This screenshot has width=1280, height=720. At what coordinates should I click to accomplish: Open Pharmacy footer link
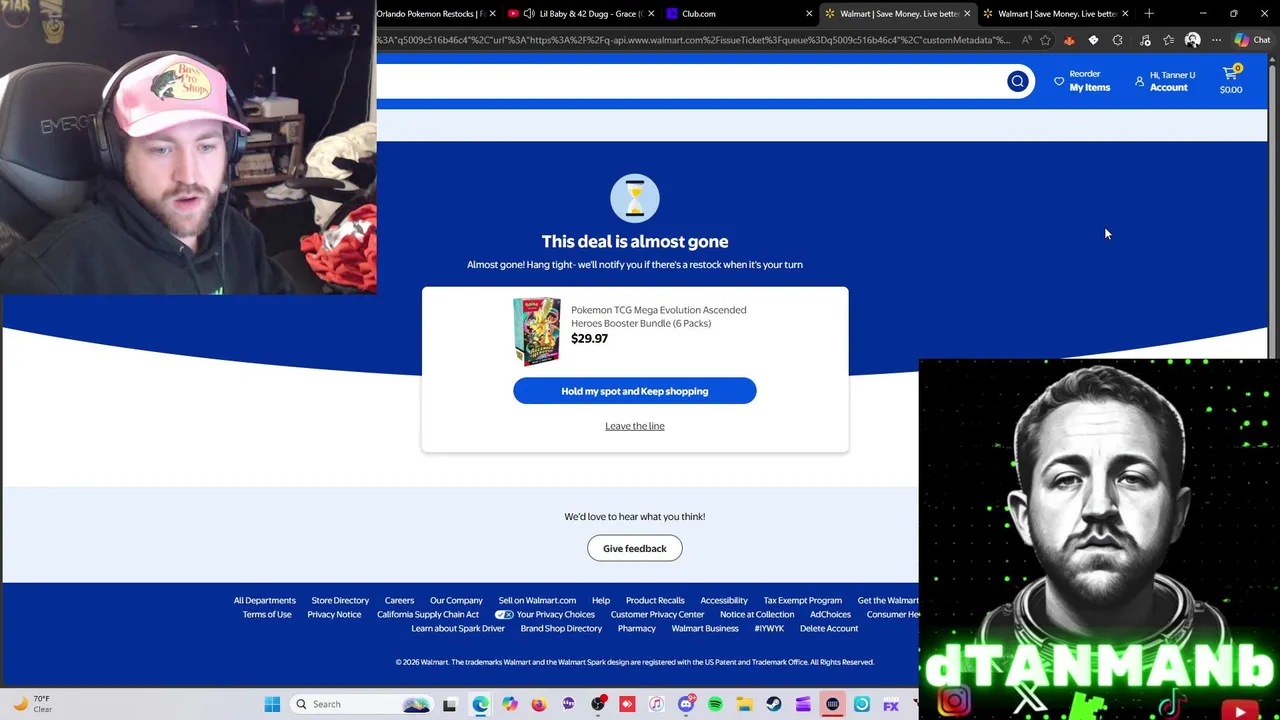click(x=637, y=629)
